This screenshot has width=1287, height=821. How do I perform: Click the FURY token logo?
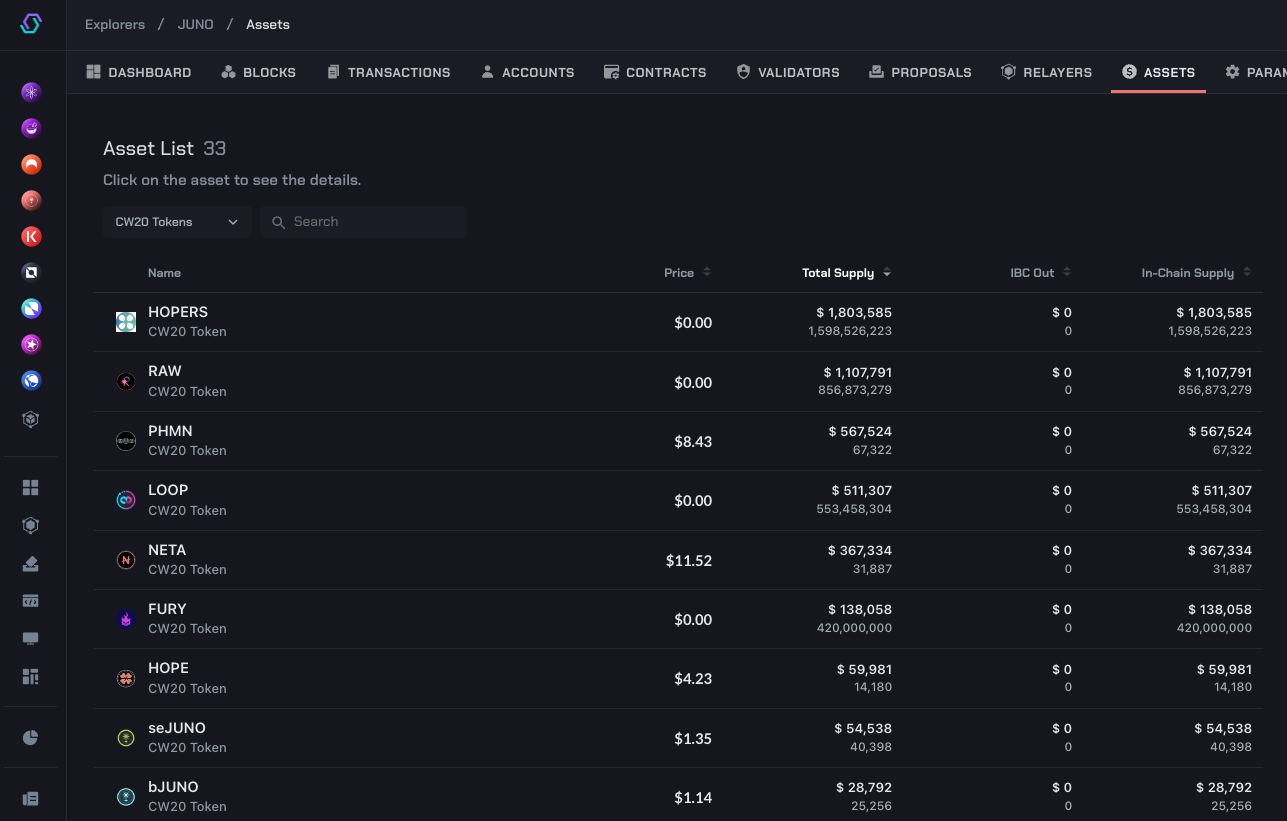tap(126, 619)
